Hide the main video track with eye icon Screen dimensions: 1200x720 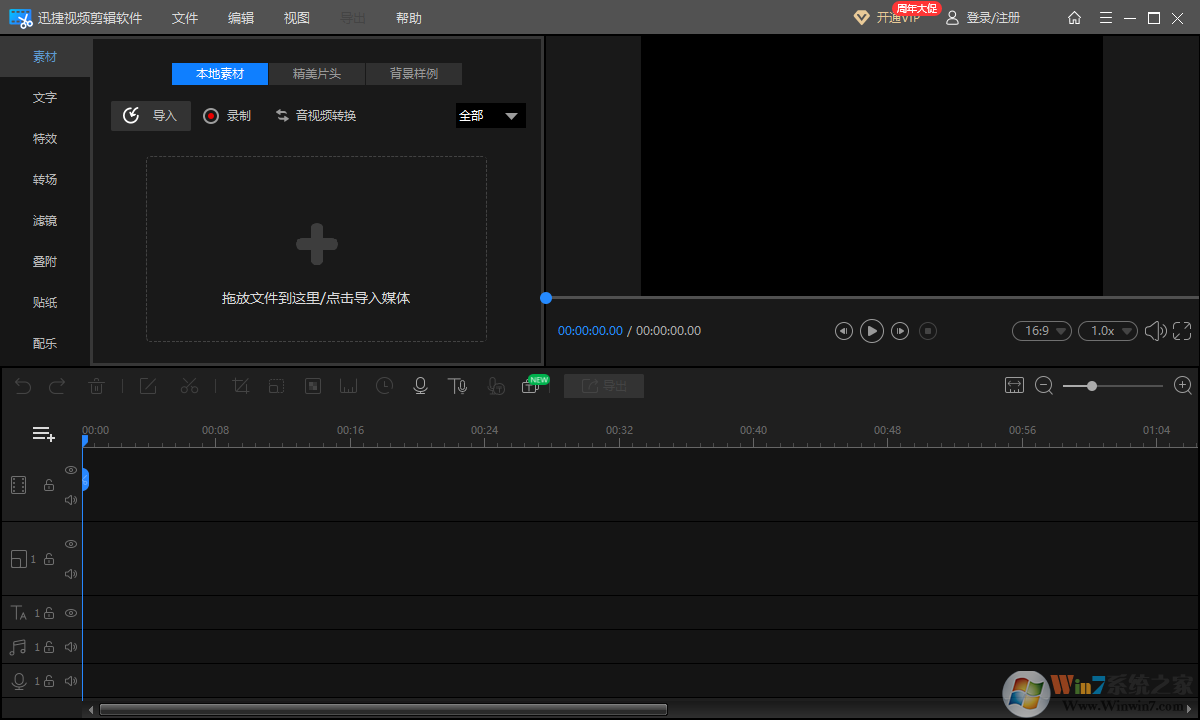71,470
